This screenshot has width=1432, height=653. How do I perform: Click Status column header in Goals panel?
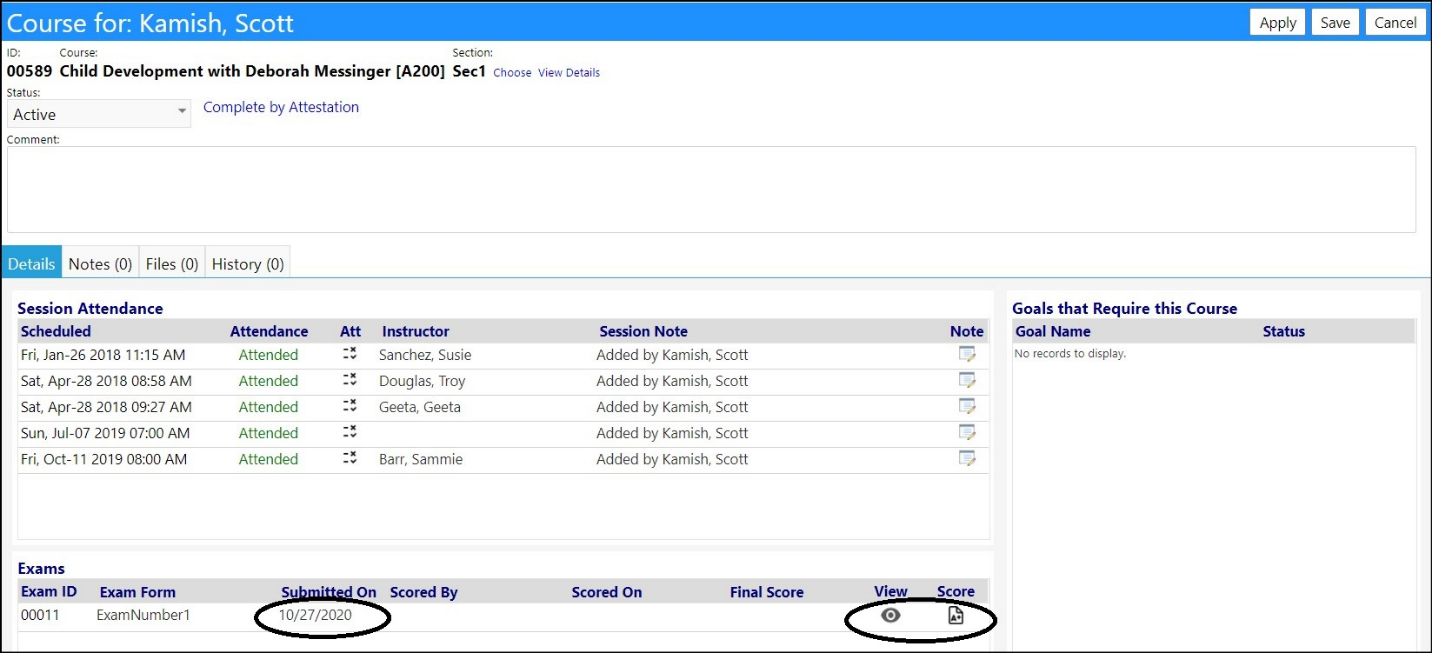[x=1284, y=331]
